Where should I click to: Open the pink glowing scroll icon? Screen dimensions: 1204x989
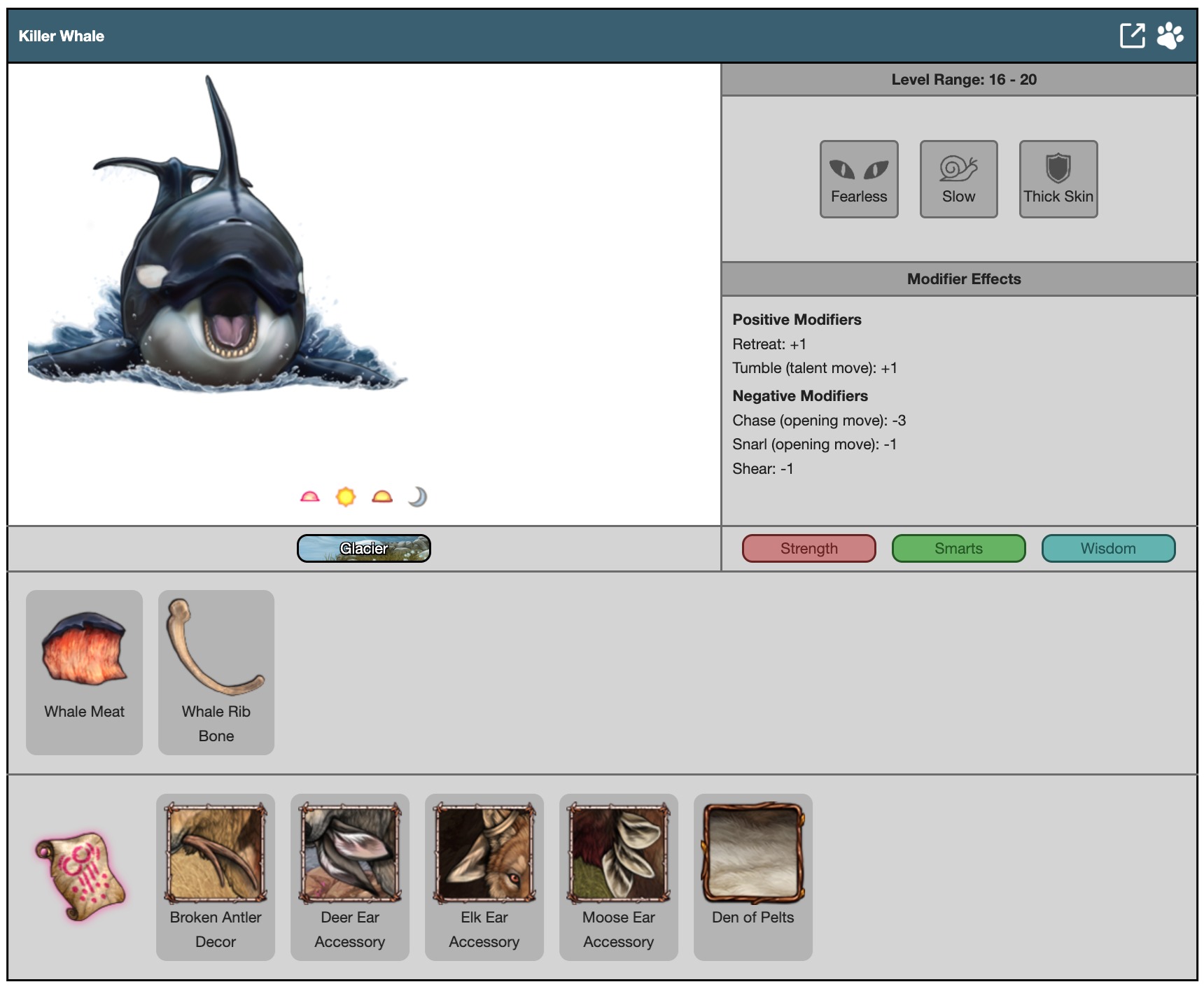click(80, 876)
